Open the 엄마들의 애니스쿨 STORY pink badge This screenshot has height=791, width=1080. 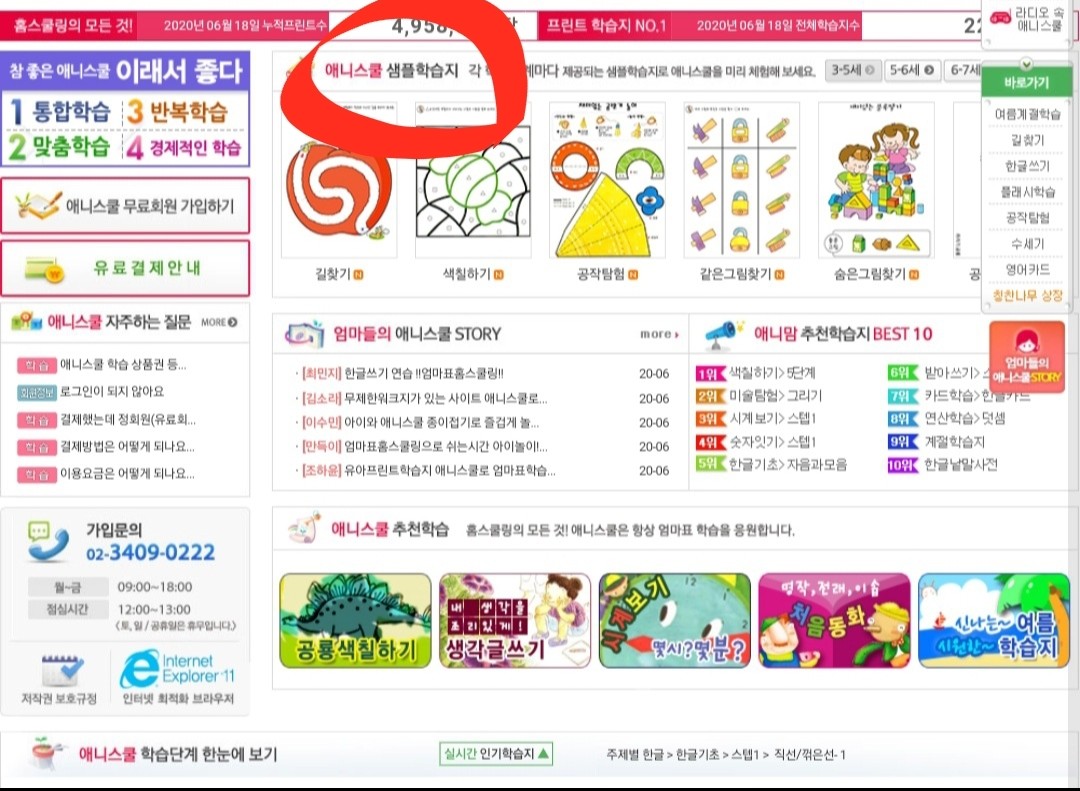pos(1026,357)
